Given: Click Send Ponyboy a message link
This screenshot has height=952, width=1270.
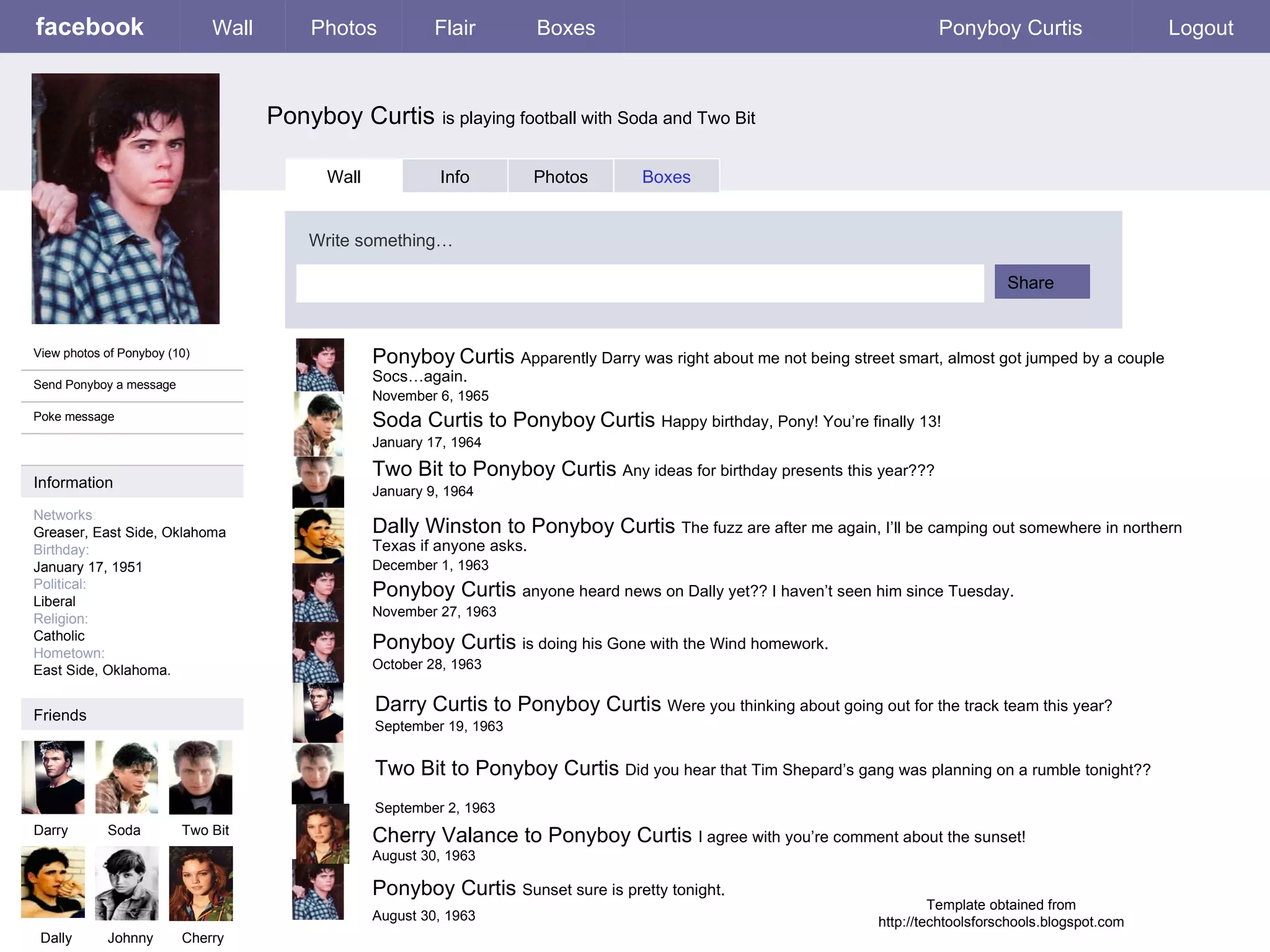Looking at the screenshot, I should (x=105, y=385).
